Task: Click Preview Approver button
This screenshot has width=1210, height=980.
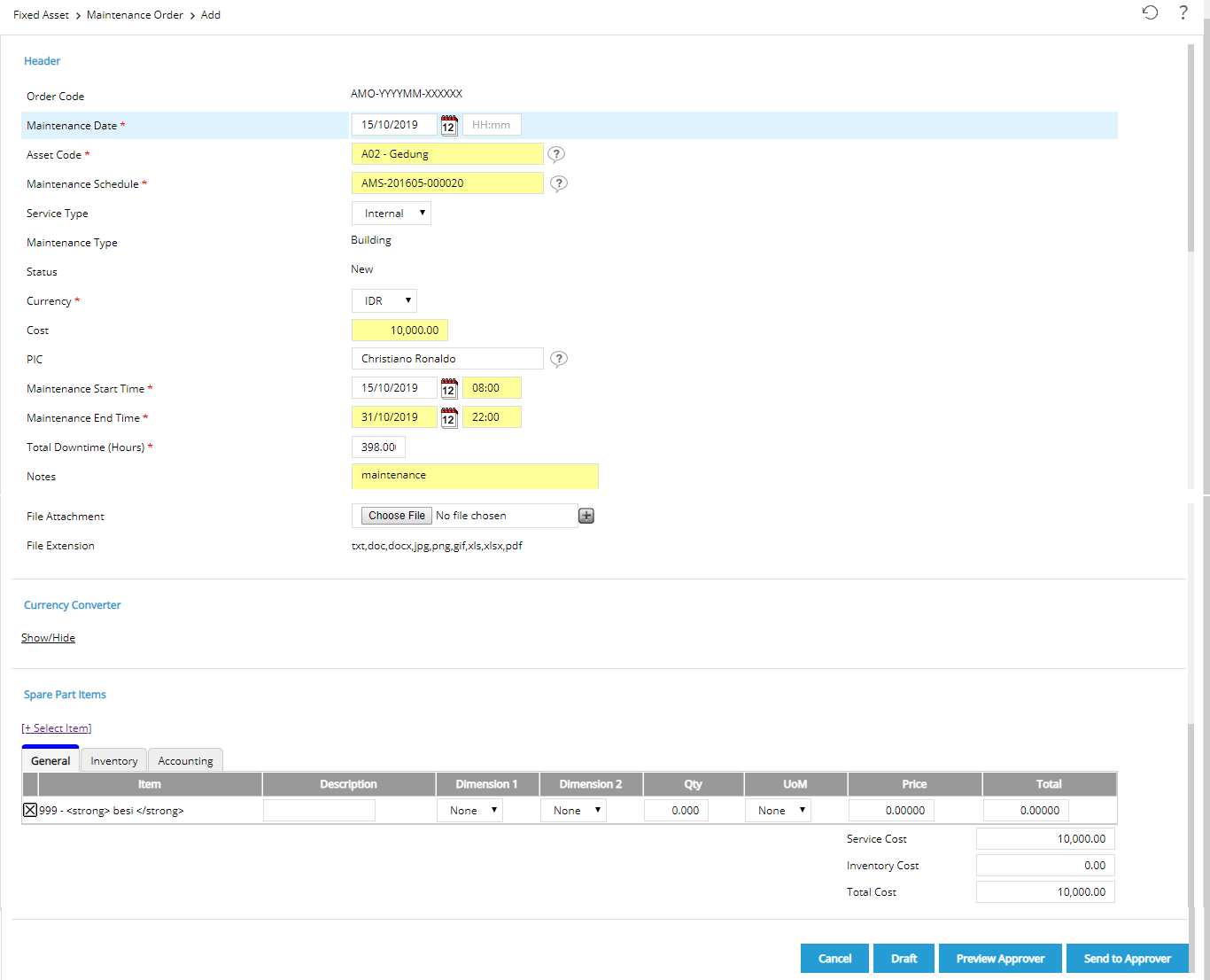Action: 1000,959
